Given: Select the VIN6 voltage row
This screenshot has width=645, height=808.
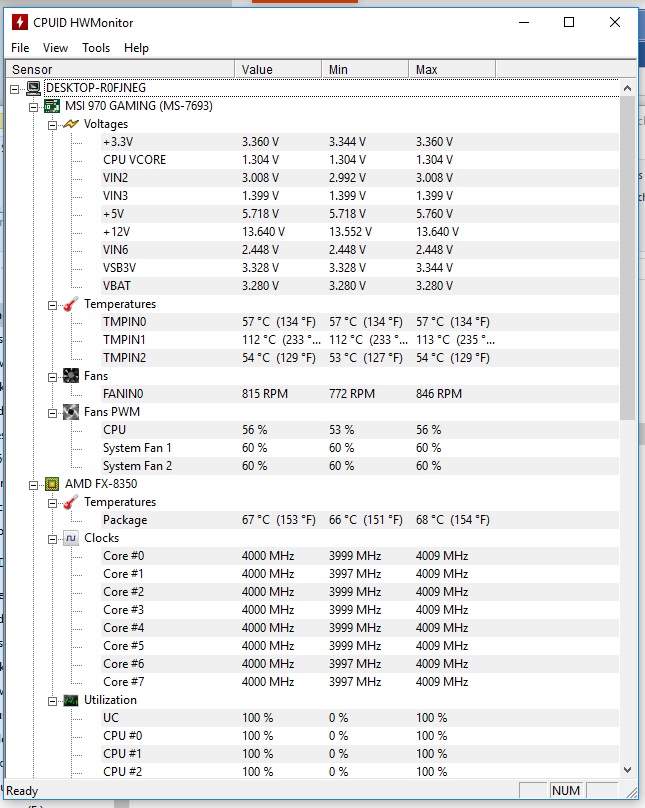Looking at the screenshot, I should click(360, 250).
